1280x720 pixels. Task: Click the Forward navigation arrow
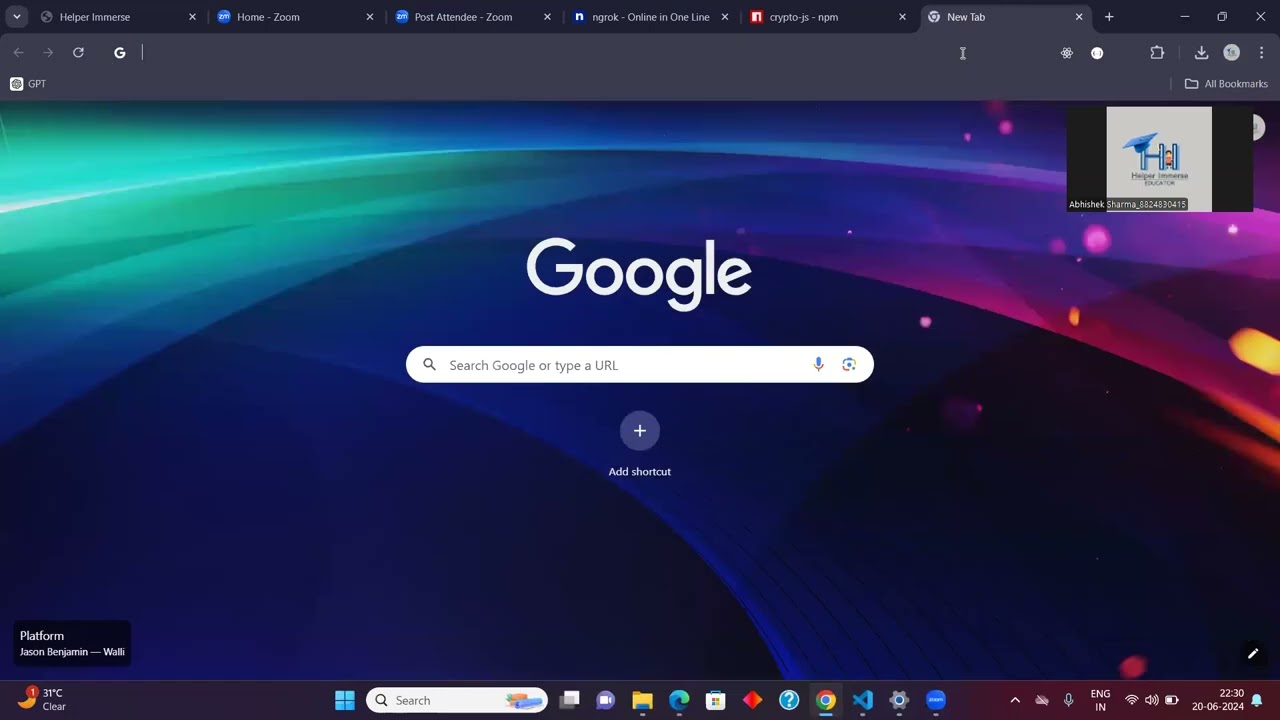tap(48, 53)
